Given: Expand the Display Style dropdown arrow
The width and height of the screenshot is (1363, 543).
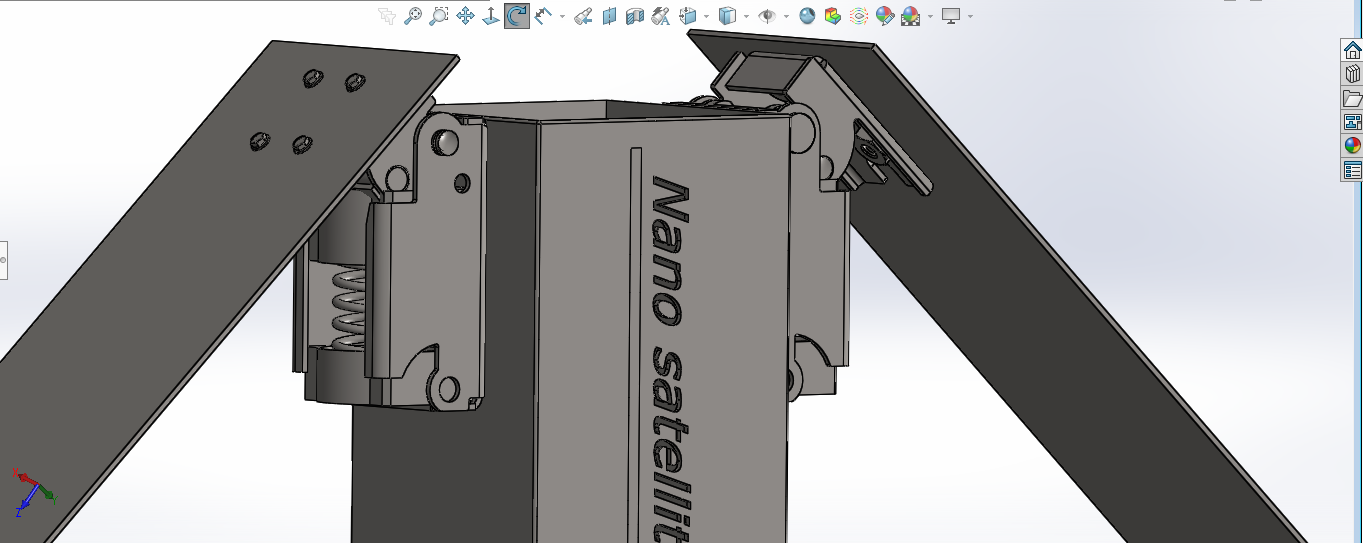Looking at the screenshot, I should click(x=746, y=17).
